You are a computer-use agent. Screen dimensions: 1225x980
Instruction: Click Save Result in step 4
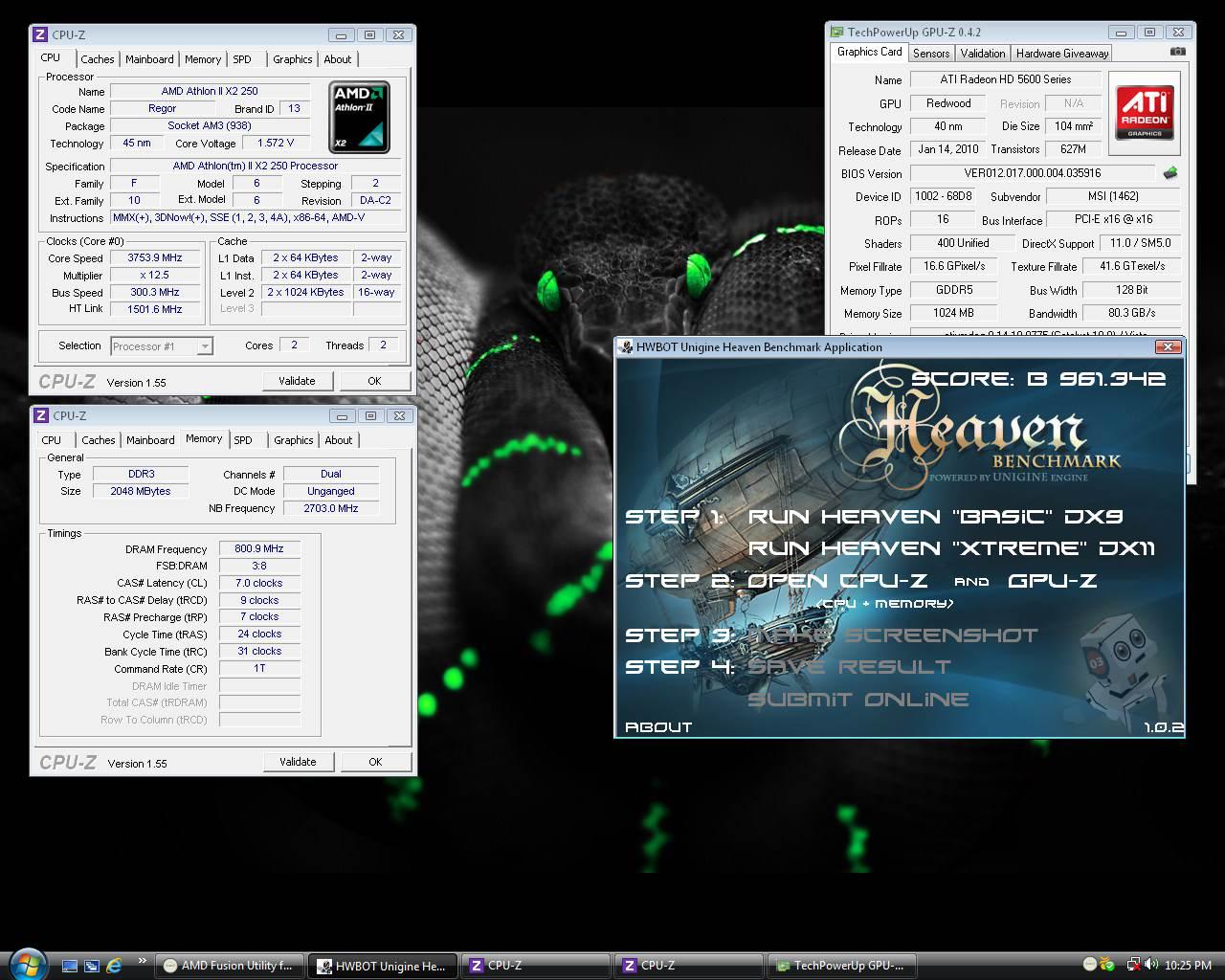tap(850, 667)
